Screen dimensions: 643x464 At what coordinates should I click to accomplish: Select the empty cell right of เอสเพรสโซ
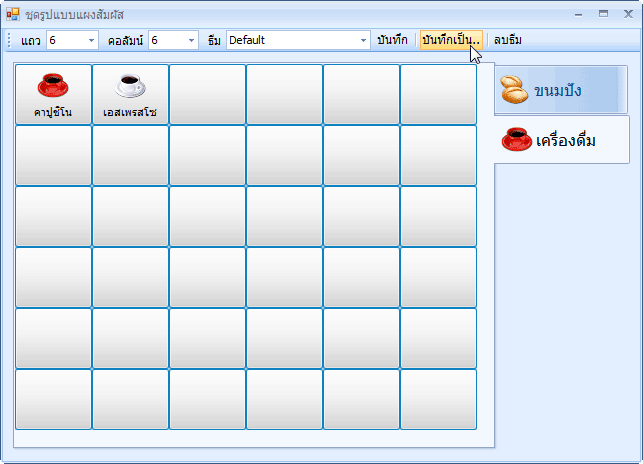click(207, 94)
